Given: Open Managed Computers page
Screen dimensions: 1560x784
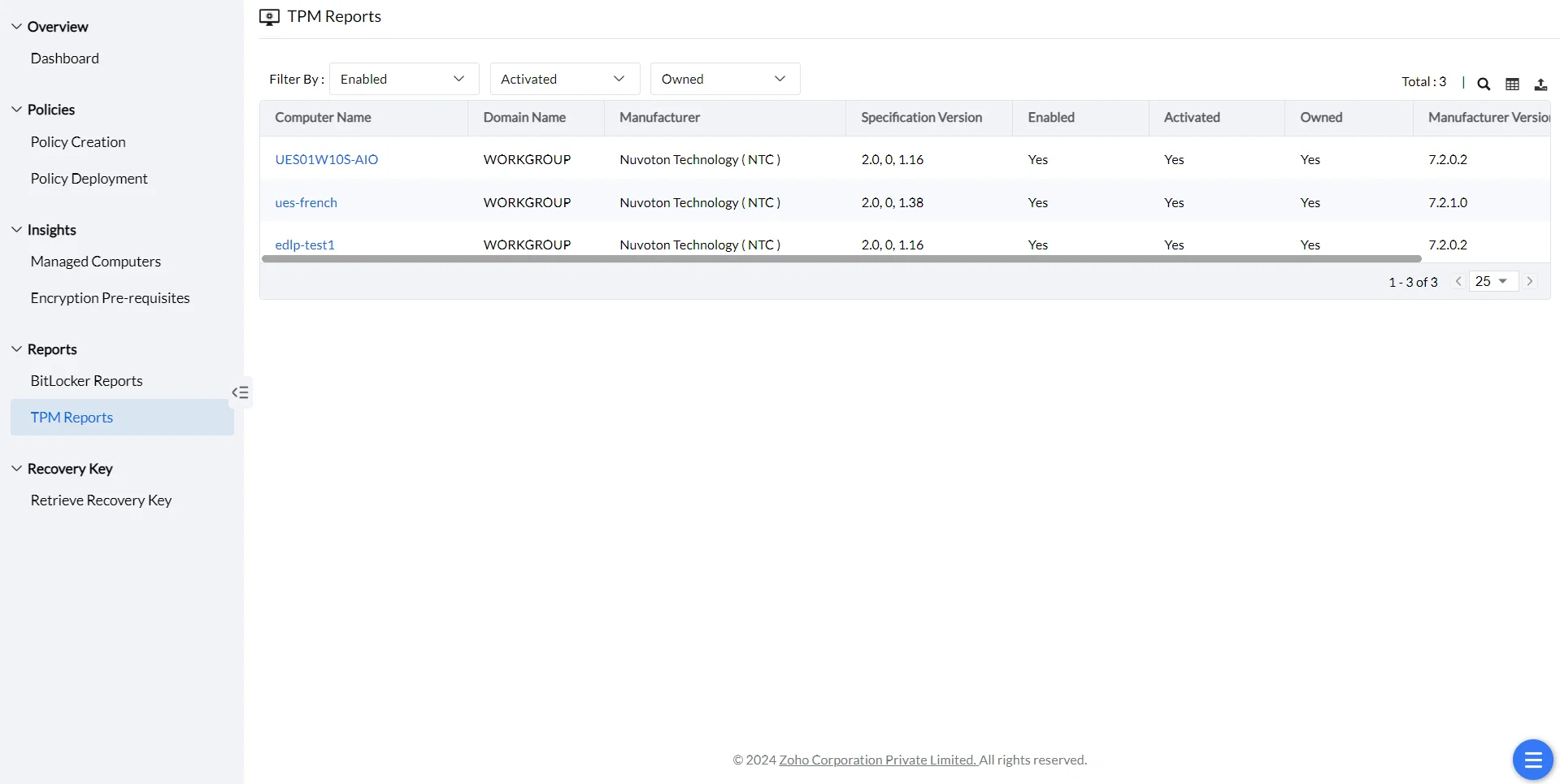Looking at the screenshot, I should (96, 261).
